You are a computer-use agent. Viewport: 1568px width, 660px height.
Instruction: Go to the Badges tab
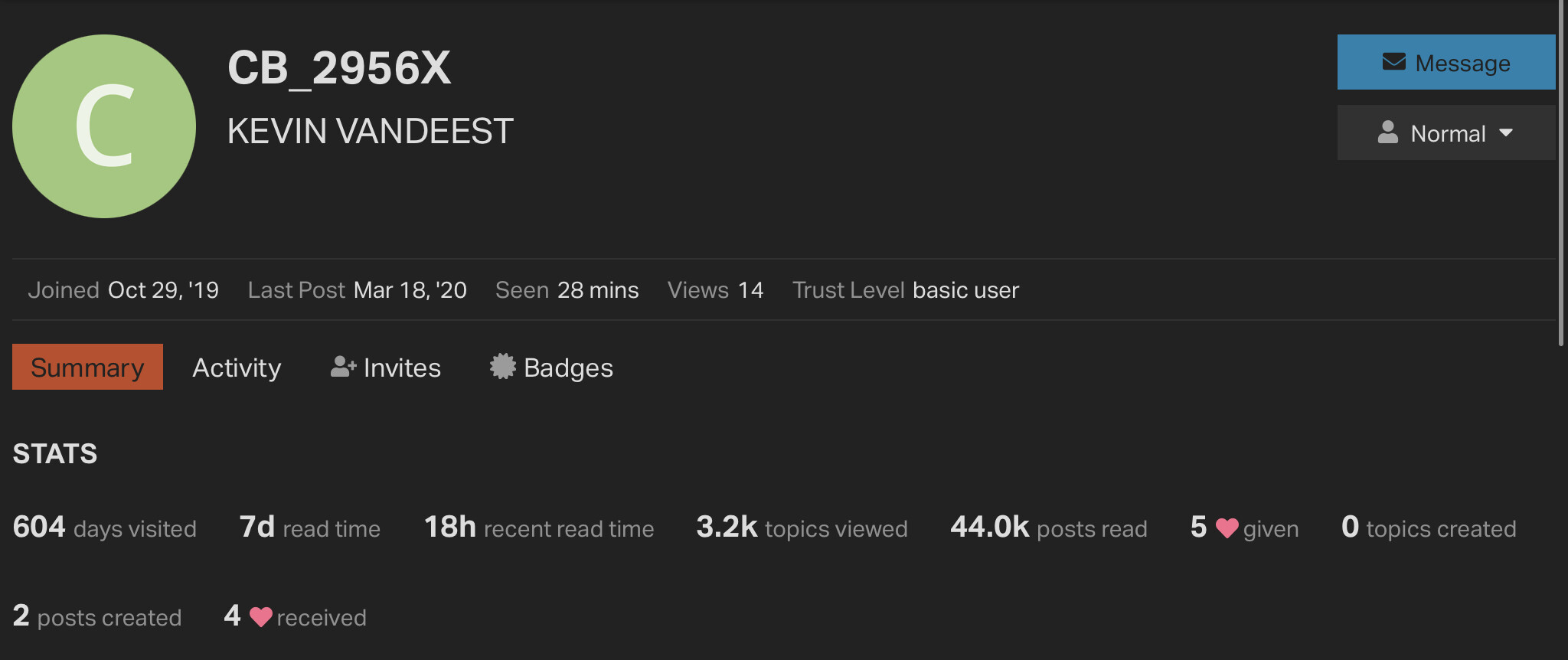click(551, 368)
